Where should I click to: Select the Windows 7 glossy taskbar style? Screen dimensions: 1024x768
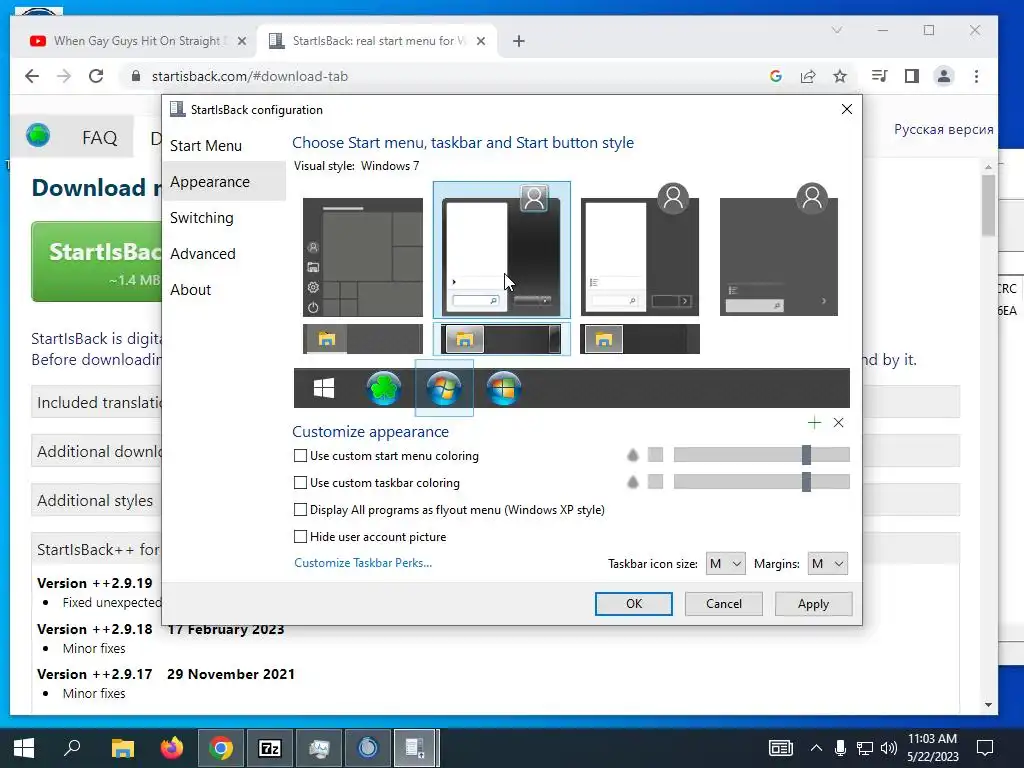click(501, 339)
